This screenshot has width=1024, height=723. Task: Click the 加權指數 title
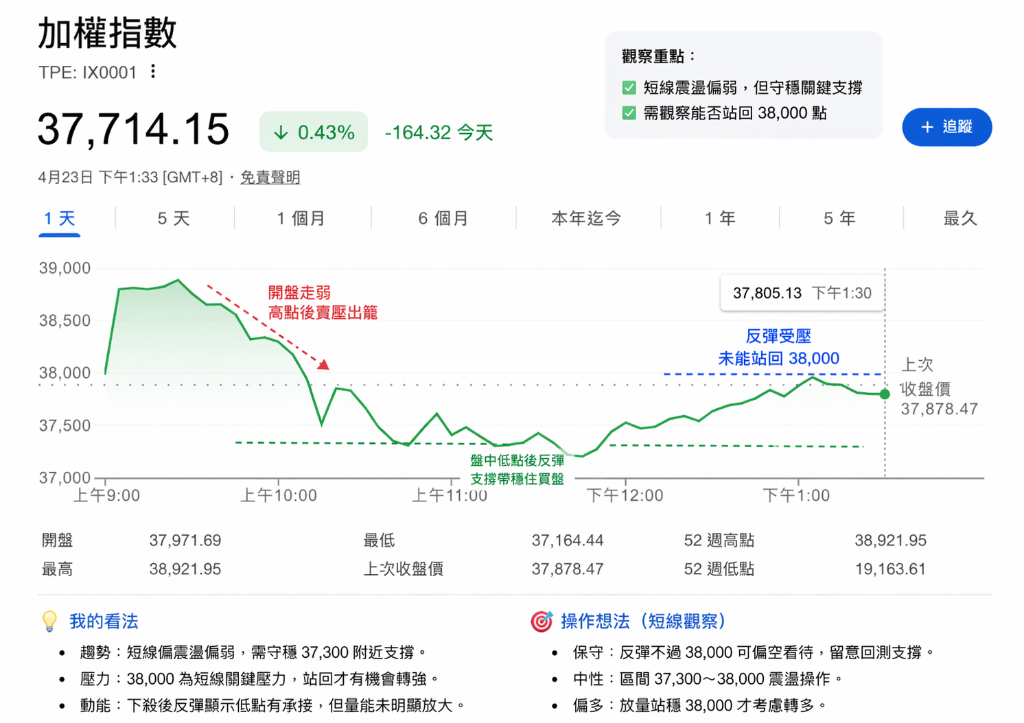pos(108,33)
